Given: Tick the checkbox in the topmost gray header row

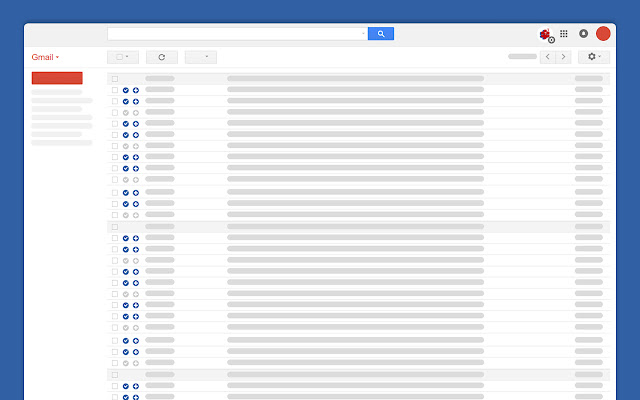Looking at the screenshot, I should [x=115, y=79].
